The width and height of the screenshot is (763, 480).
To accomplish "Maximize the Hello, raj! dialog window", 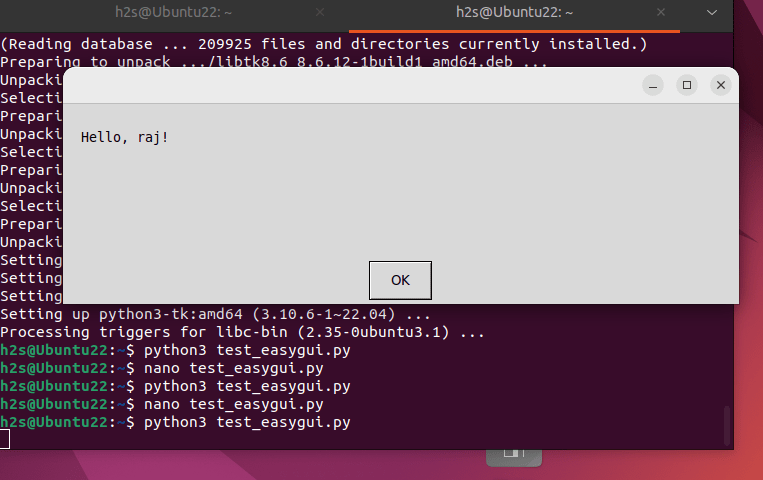I will (687, 85).
